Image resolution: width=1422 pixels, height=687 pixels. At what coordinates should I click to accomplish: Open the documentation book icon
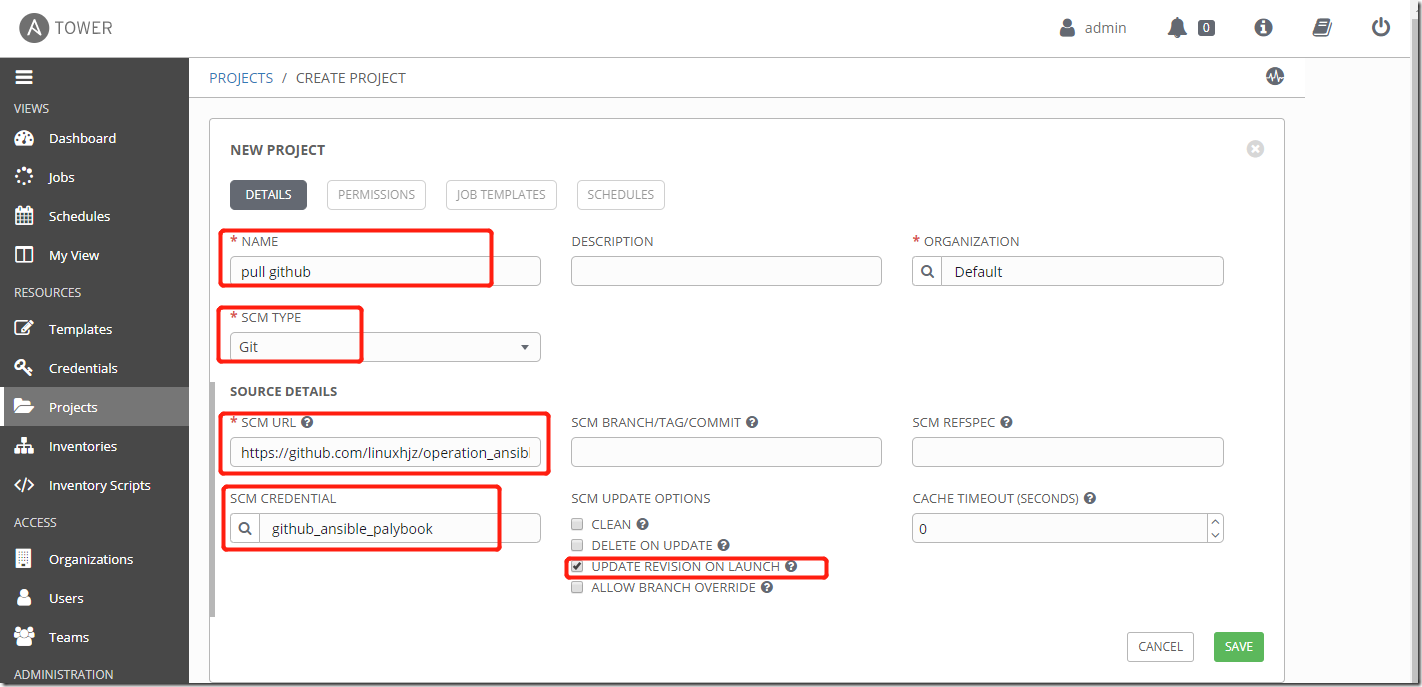point(1322,28)
